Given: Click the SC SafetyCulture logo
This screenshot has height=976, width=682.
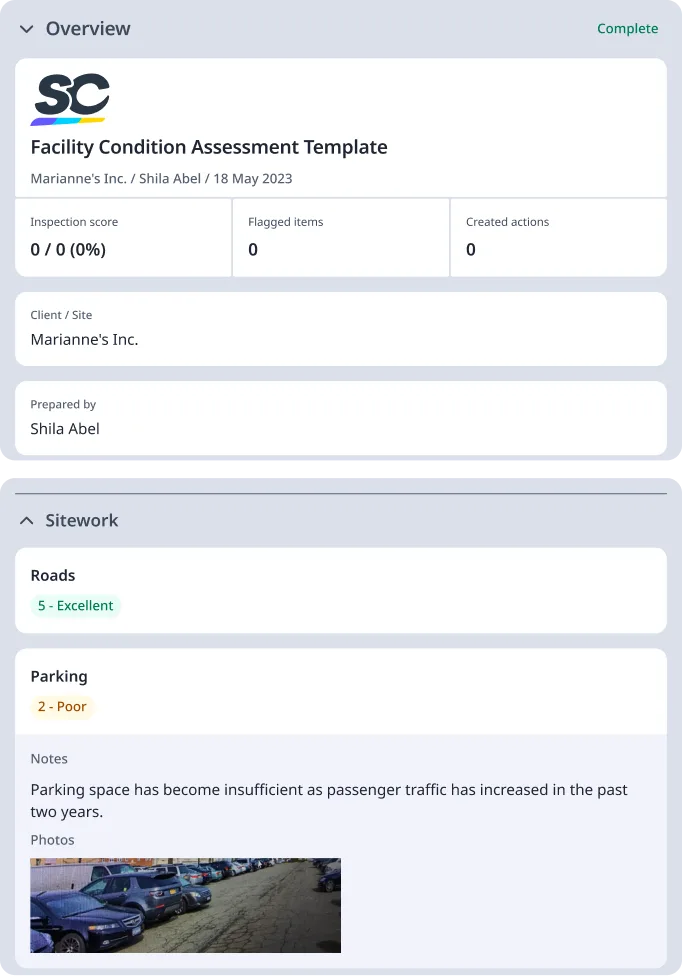Looking at the screenshot, I should 70,99.
